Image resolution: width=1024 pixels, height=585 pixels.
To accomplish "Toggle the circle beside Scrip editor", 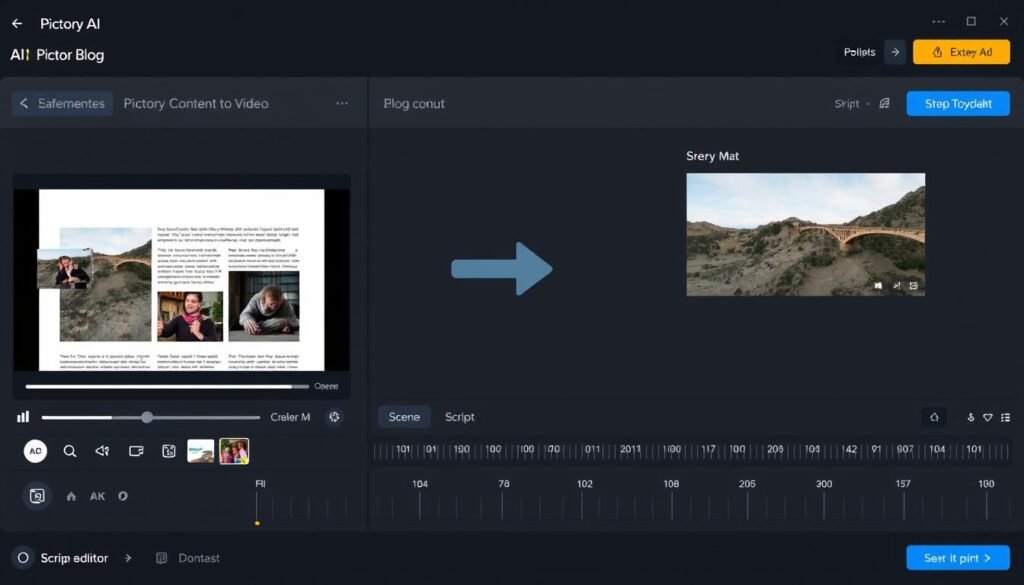I will (23, 558).
